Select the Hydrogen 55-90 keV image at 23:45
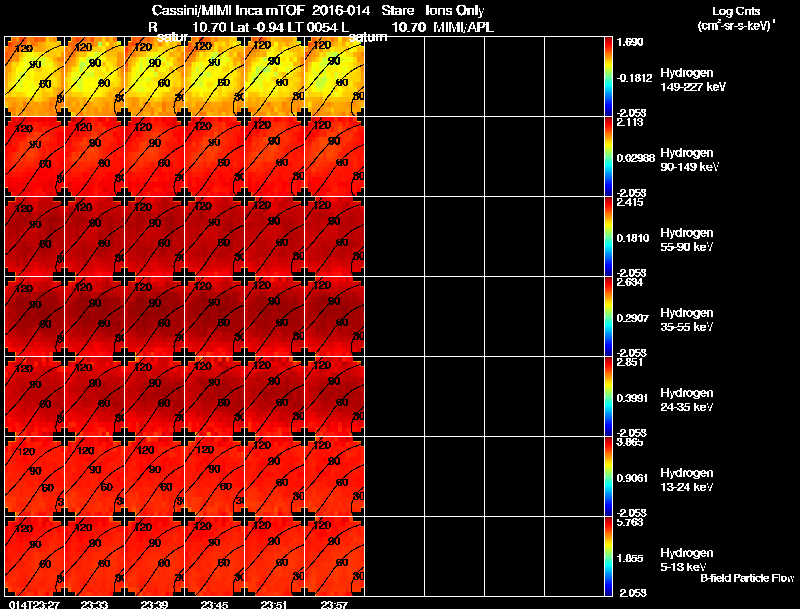This screenshot has height=609, width=800. (x=215, y=236)
